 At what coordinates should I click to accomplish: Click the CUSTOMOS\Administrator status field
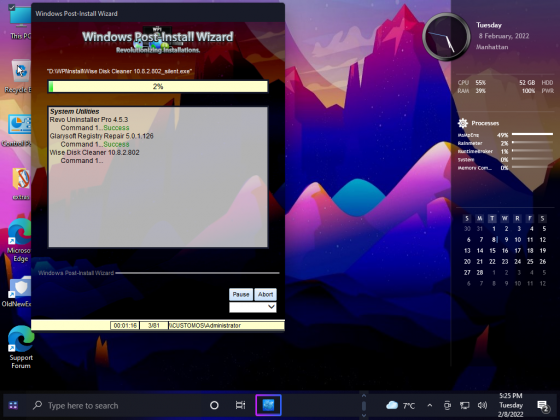coord(226,325)
